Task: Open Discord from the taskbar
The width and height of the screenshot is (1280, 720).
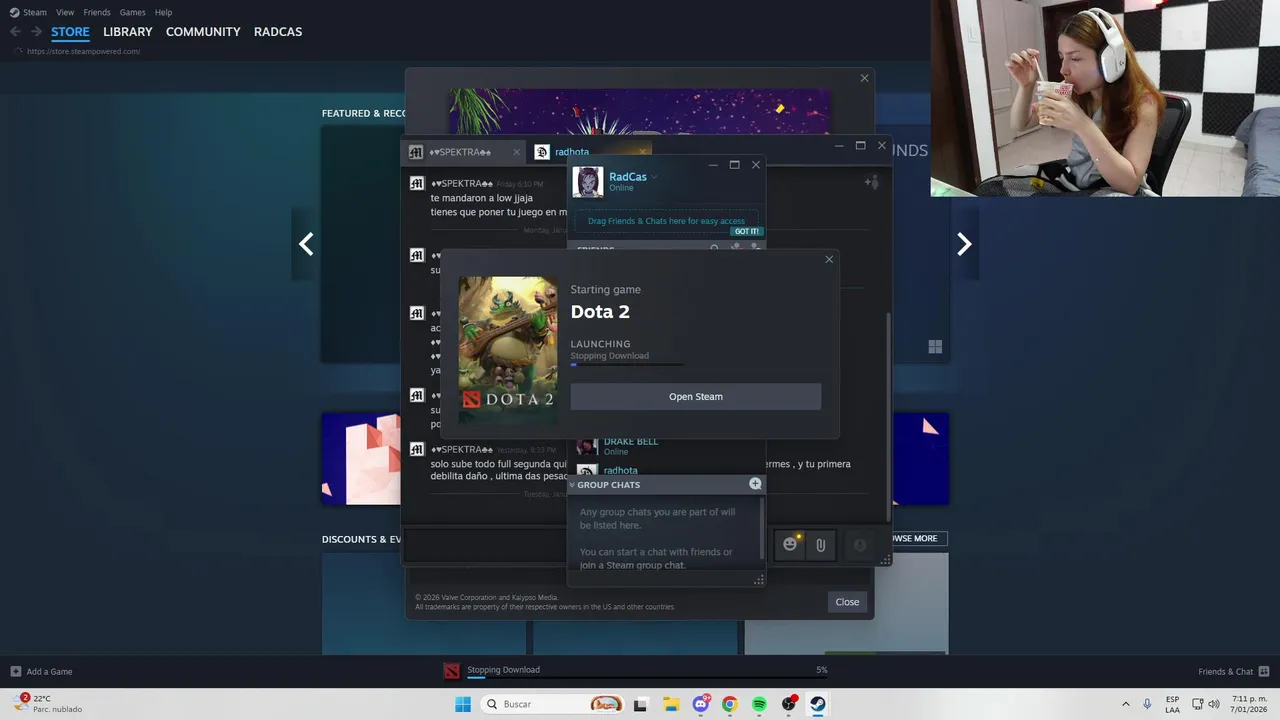Action: coord(701,704)
